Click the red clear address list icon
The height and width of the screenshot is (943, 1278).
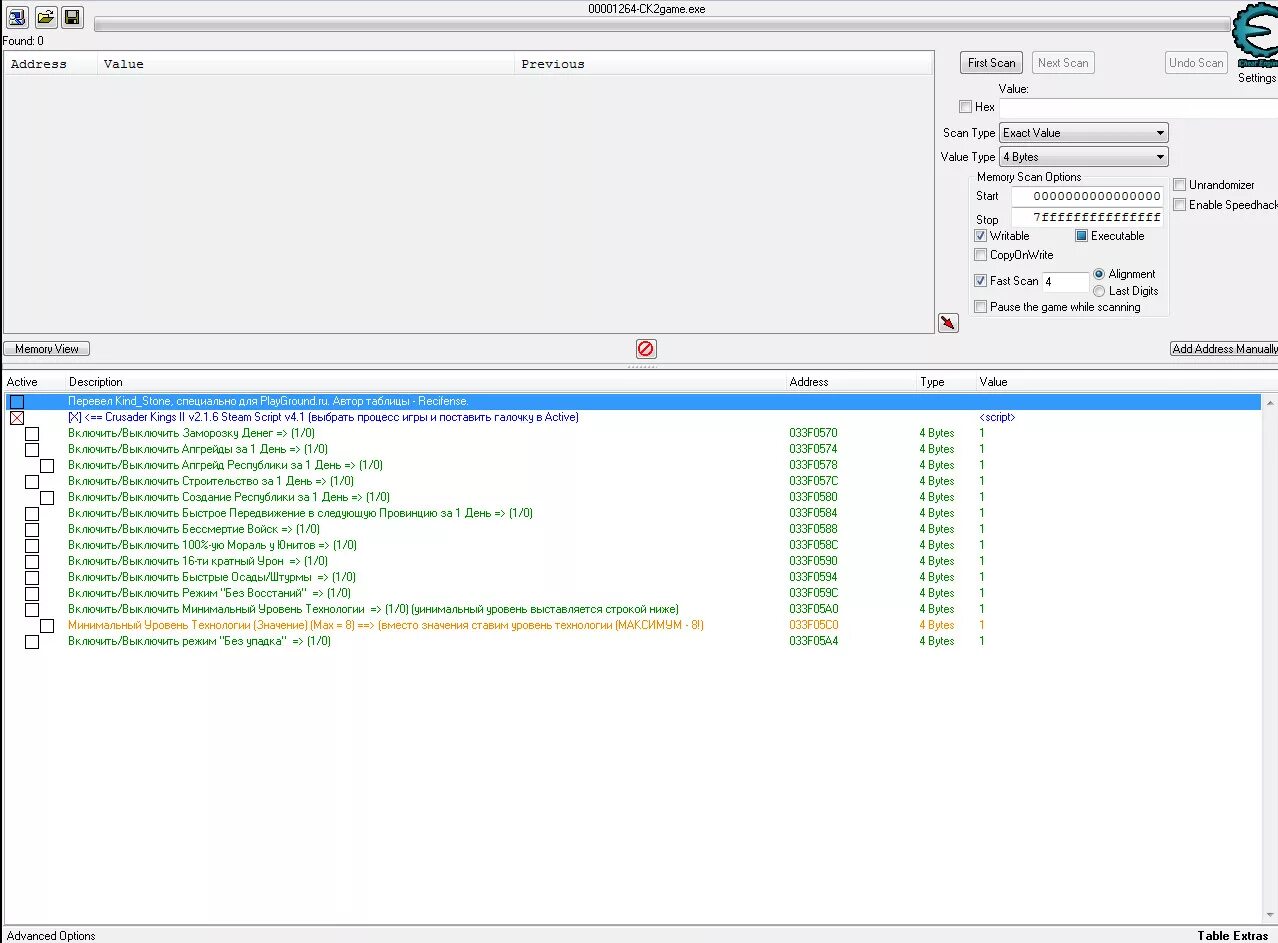click(646, 349)
